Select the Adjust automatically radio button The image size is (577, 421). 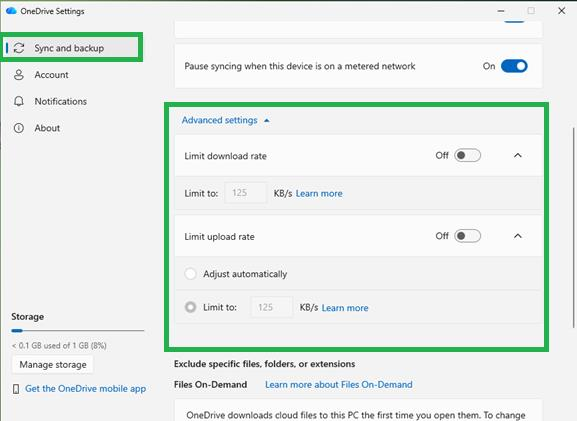(190, 274)
